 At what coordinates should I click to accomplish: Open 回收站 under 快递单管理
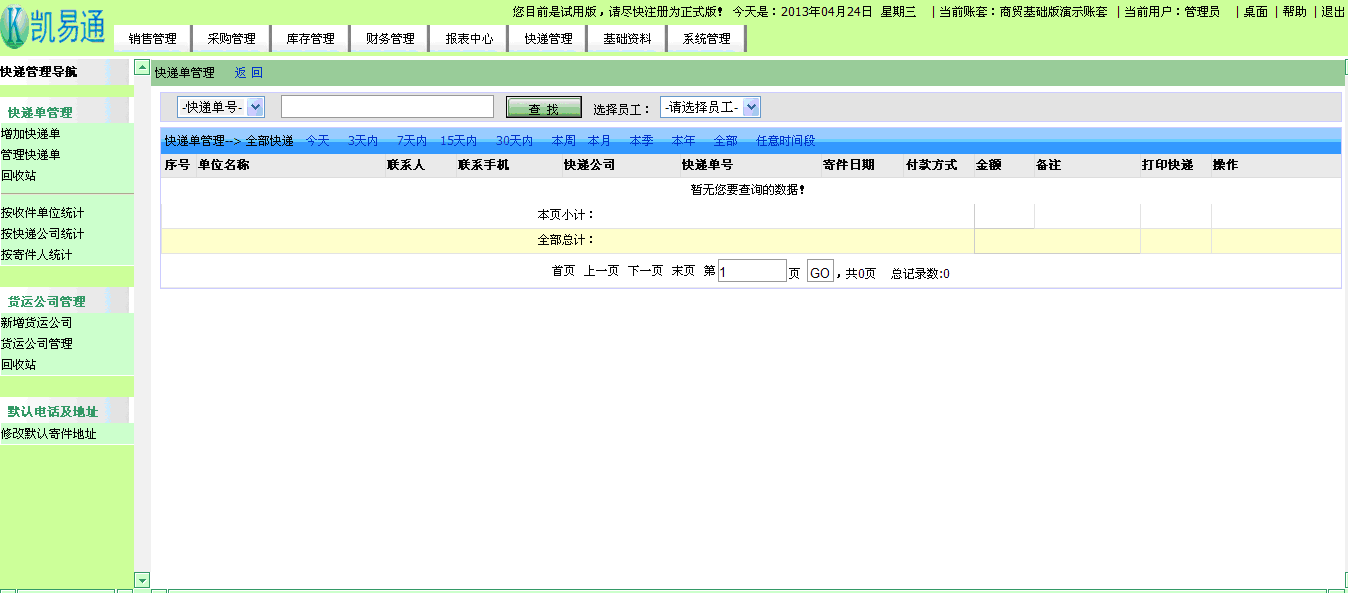pos(18,176)
